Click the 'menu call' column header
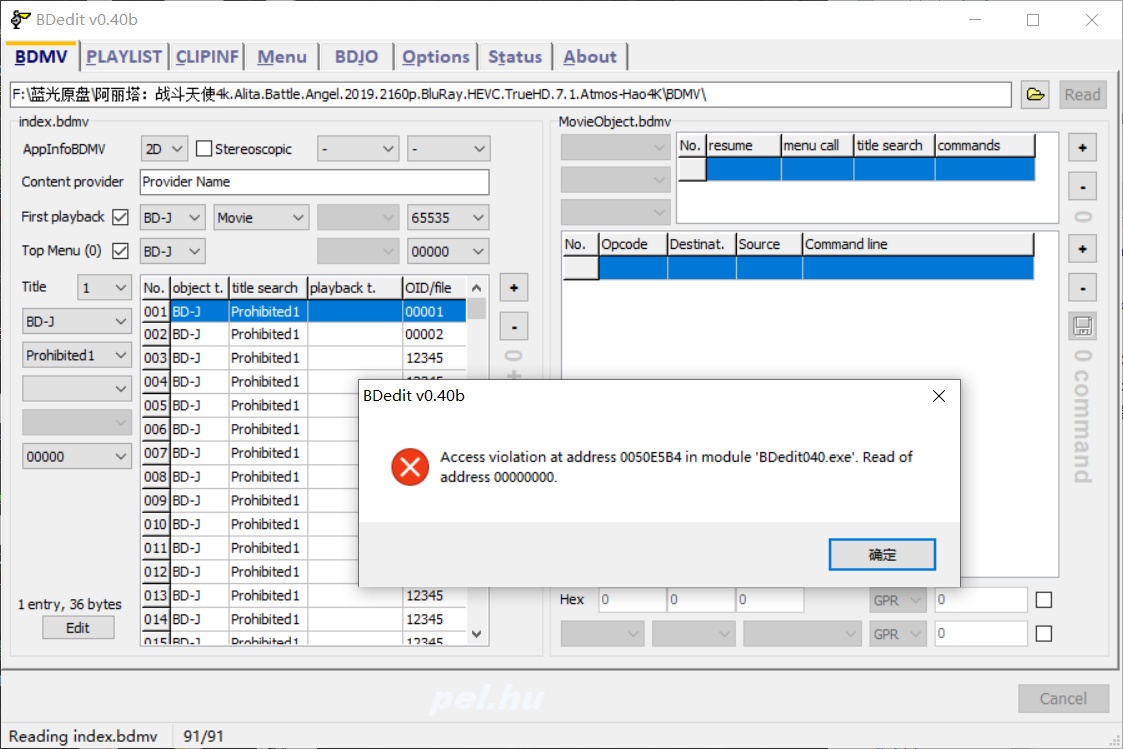 pos(817,145)
